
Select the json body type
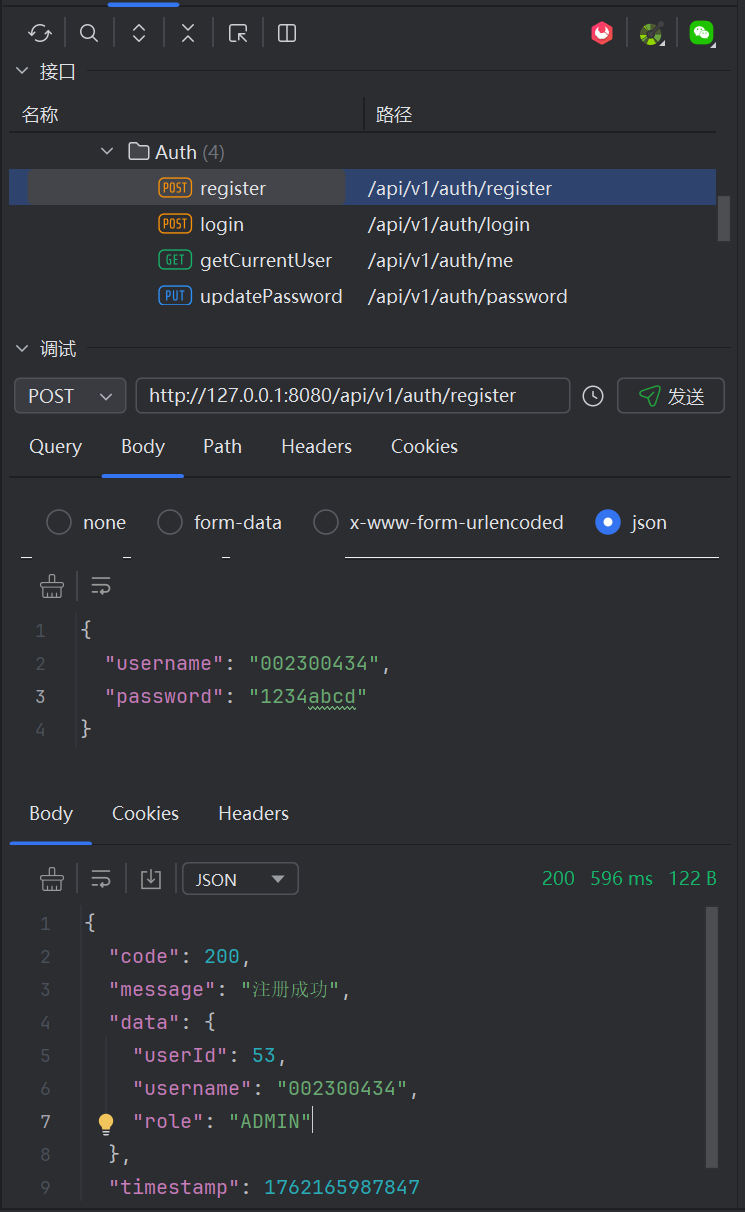pyautogui.click(x=607, y=522)
